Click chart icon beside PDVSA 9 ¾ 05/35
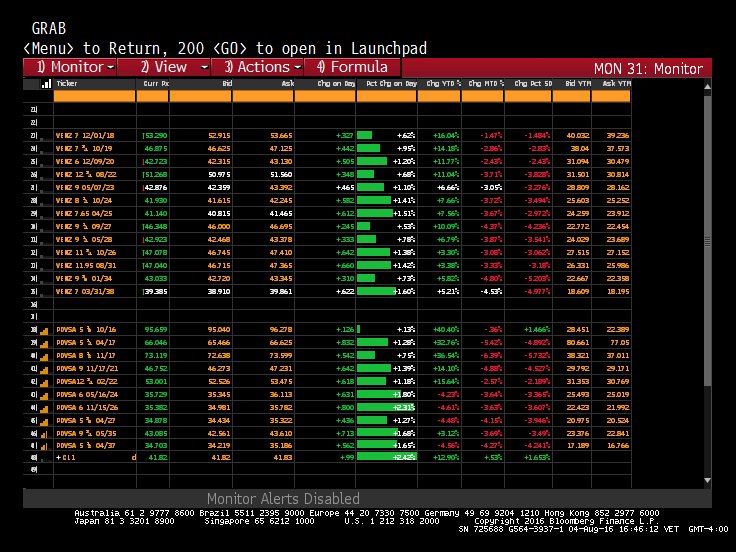 pyautogui.click(x=44, y=434)
